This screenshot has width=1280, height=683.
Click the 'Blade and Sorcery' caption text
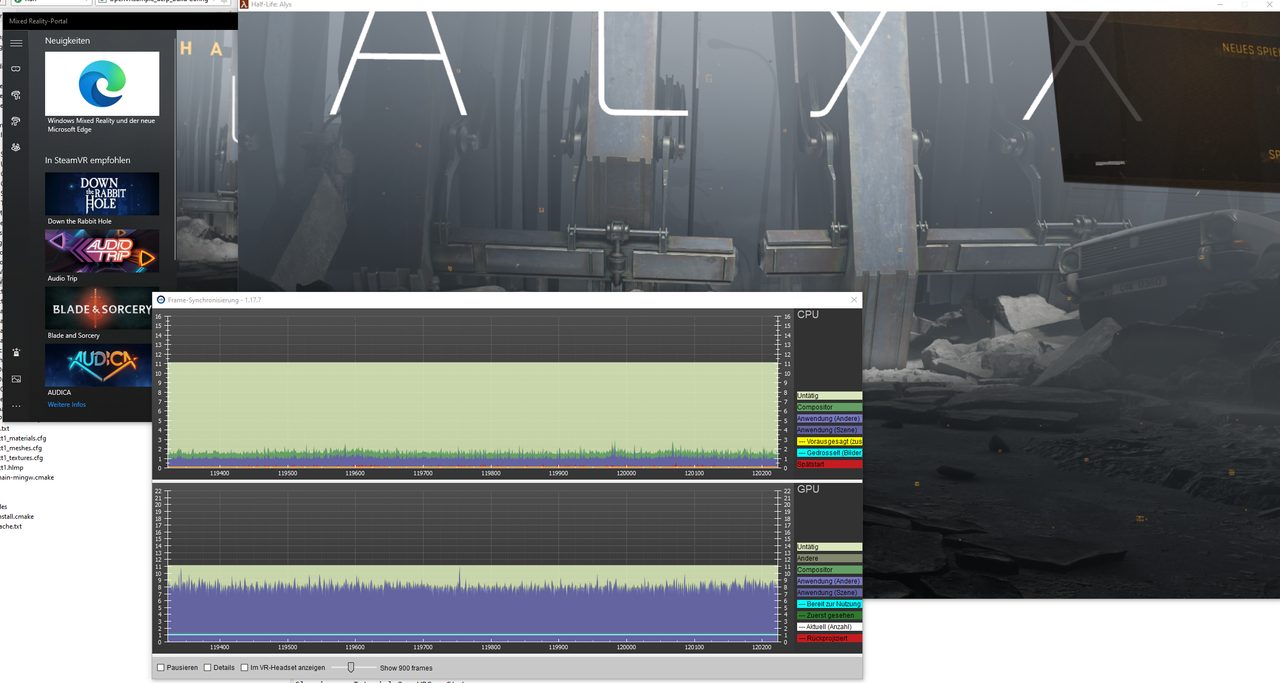pos(74,336)
